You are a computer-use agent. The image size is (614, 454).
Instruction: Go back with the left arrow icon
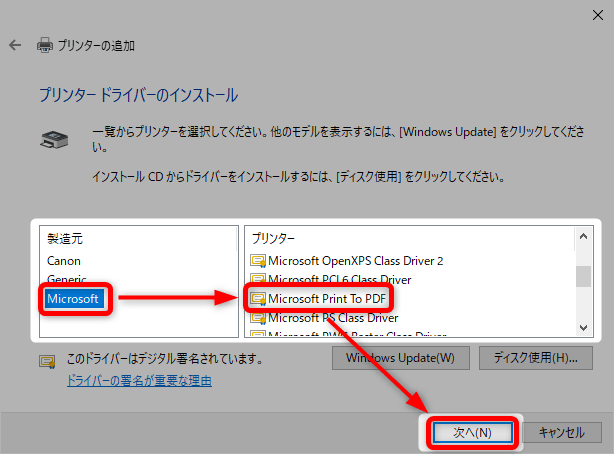[15, 45]
